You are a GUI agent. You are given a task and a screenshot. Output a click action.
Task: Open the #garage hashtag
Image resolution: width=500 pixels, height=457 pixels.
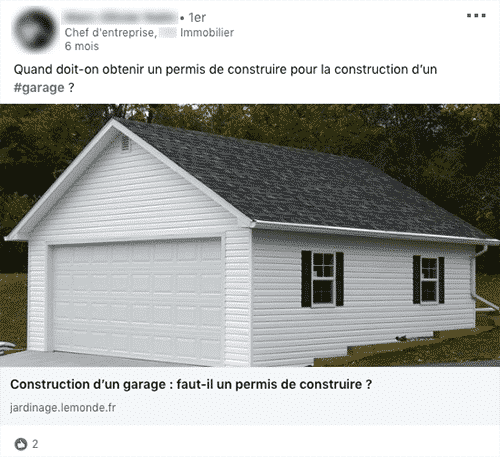[x=39, y=88]
